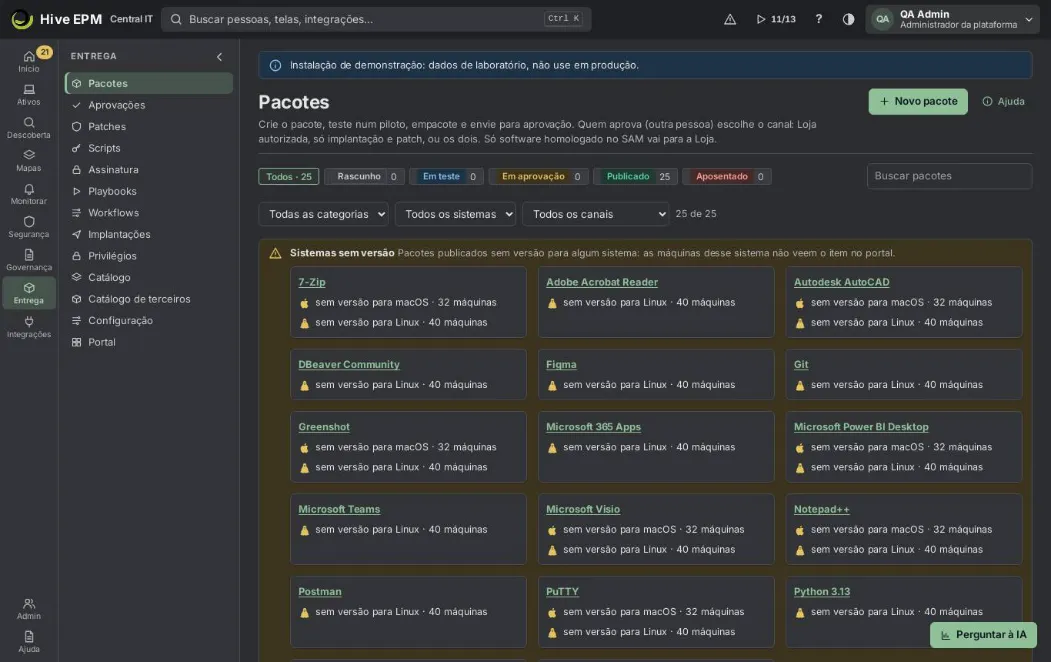
Task: Open Mapas from the left rail
Action: (x=29, y=161)
